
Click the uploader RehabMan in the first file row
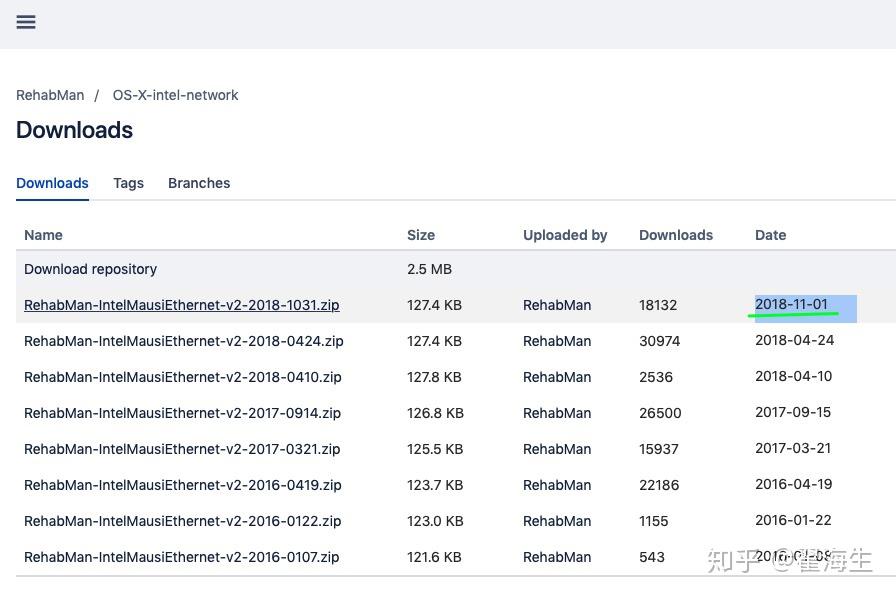click(557, 305)
